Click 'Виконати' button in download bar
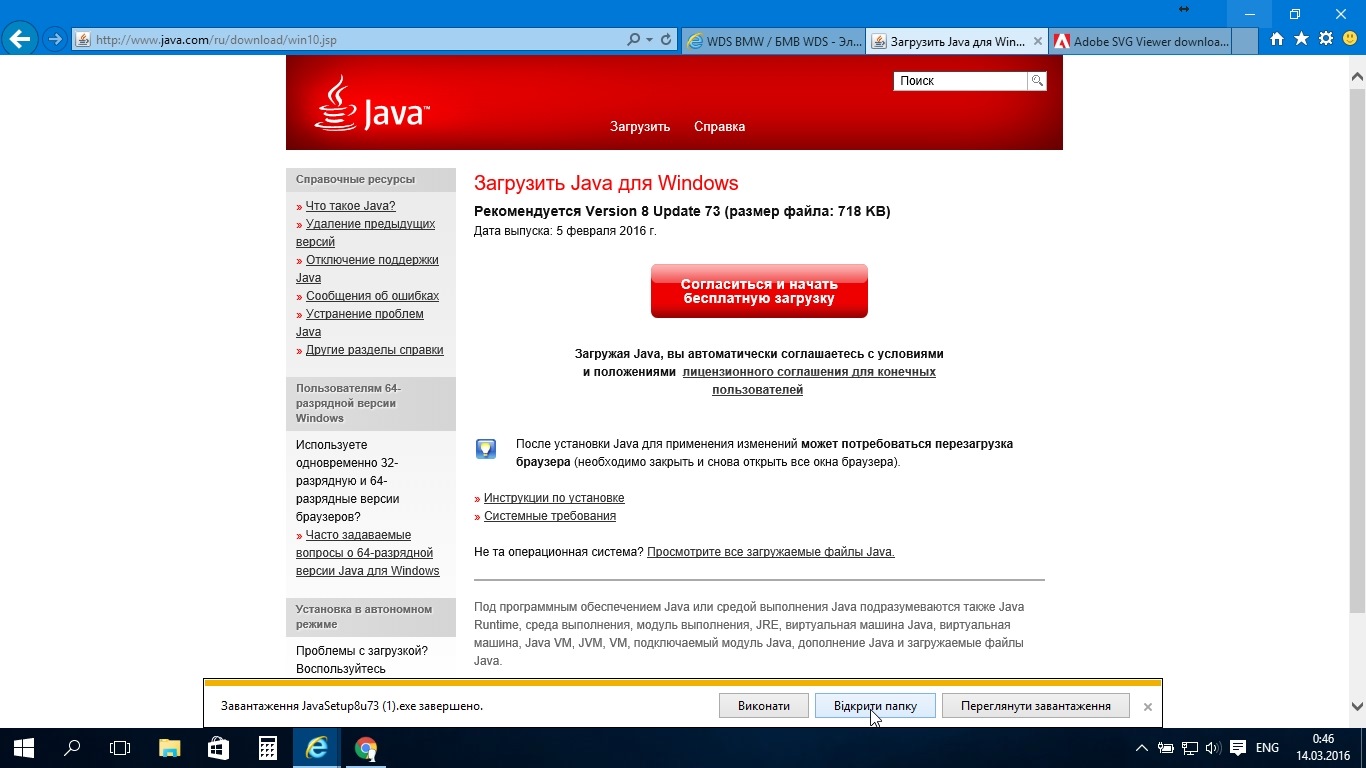Screen dimensions: 1366x768 [764, 706]
